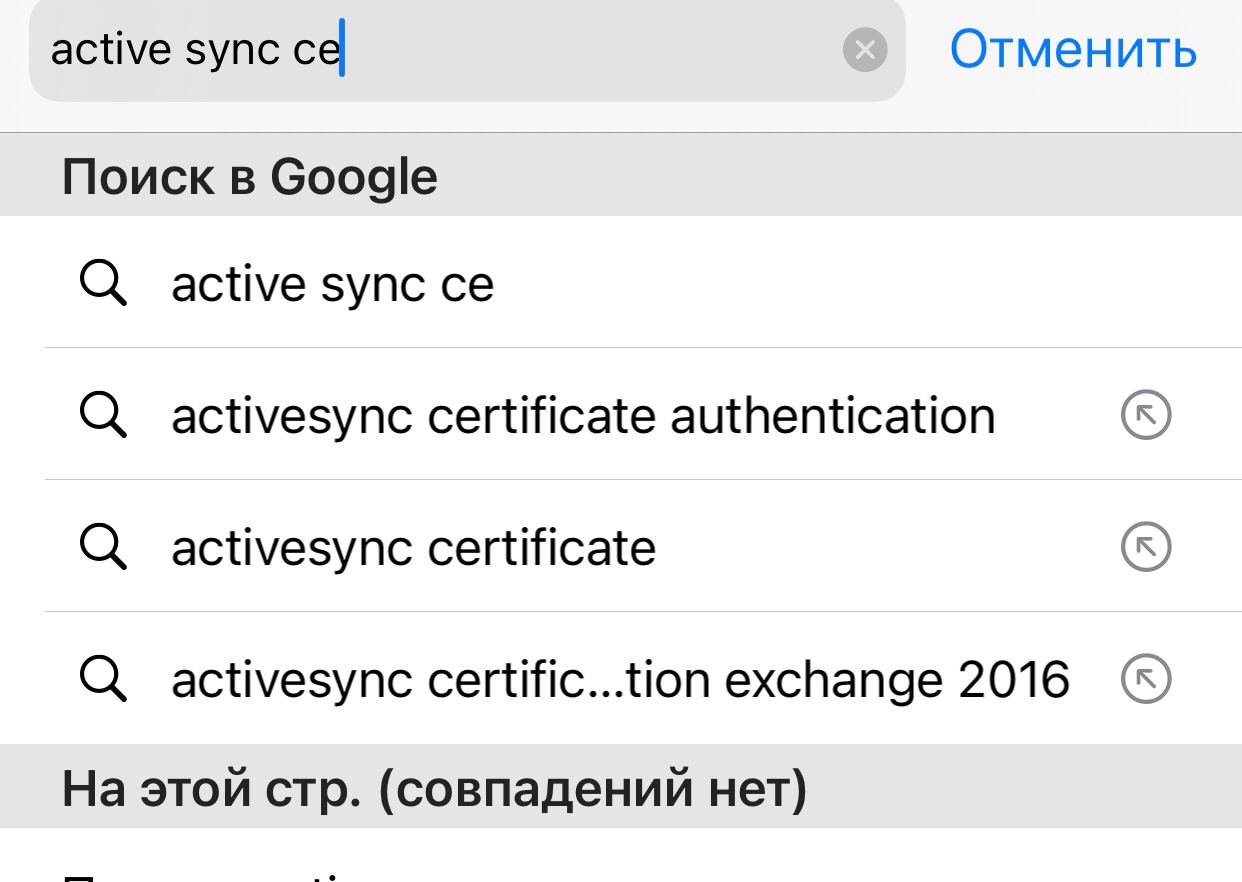The width and height of the screenshot is (1242, 882).
Task: Open "activesync certific…tion exchange 2016" suggestion text
Action: pyautogui.click(x=620, y=680)
